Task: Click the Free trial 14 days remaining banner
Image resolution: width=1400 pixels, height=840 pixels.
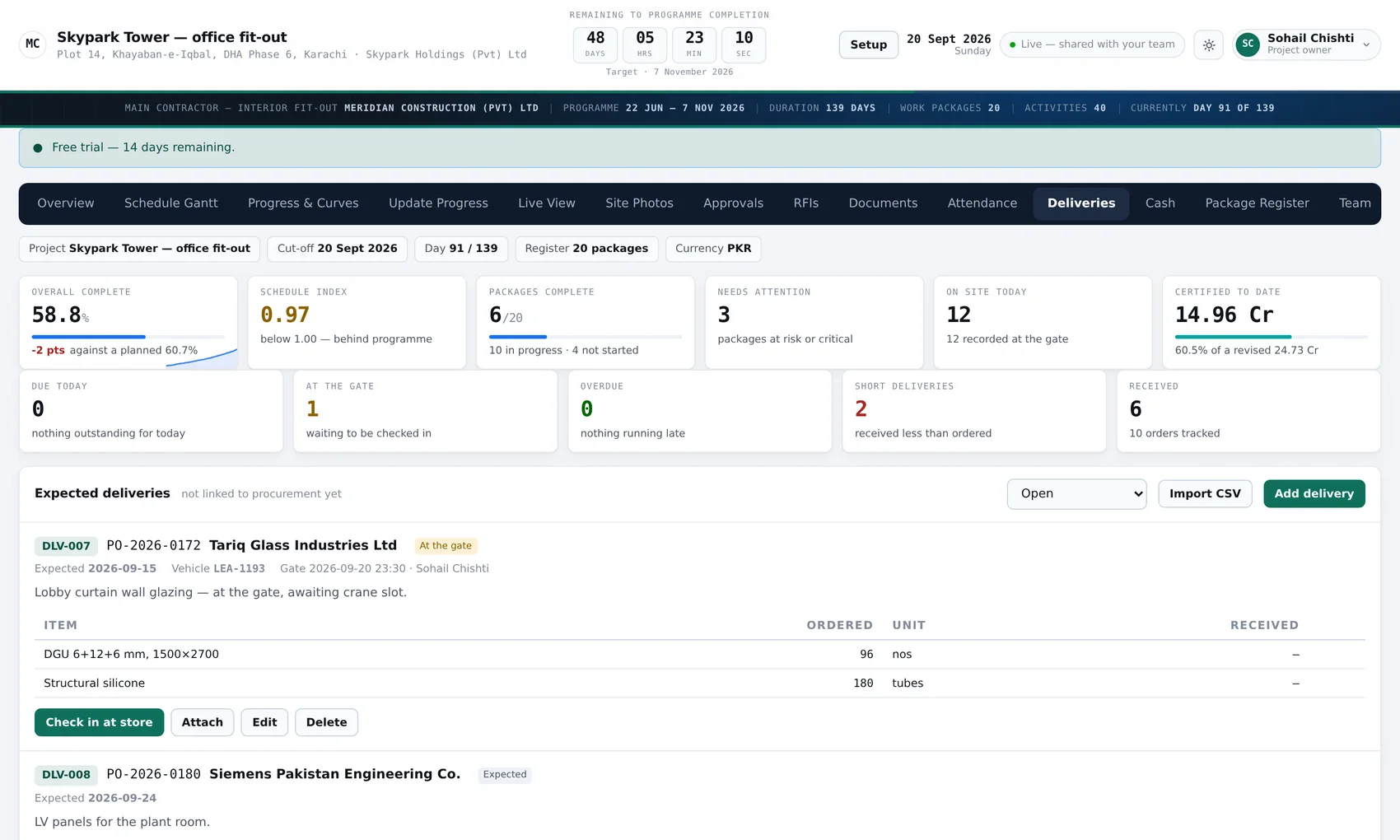Action: click(x=699, y=147)
